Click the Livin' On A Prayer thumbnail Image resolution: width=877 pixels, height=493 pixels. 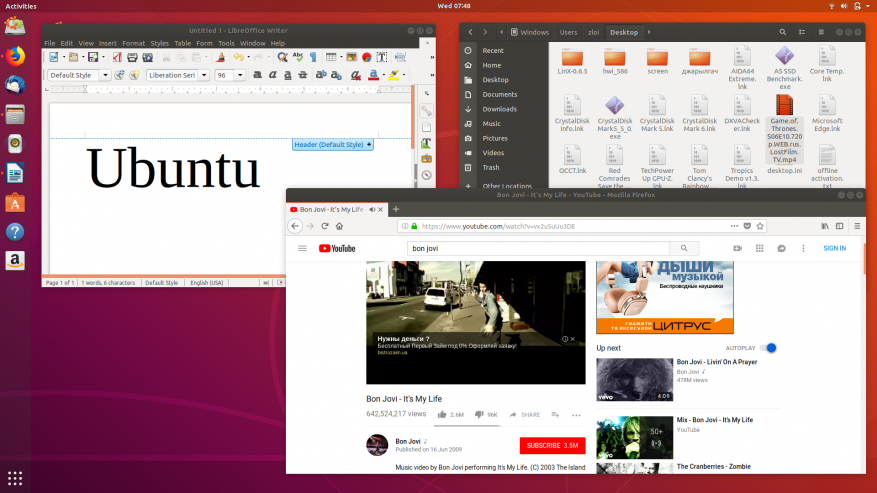click(634, 379)
